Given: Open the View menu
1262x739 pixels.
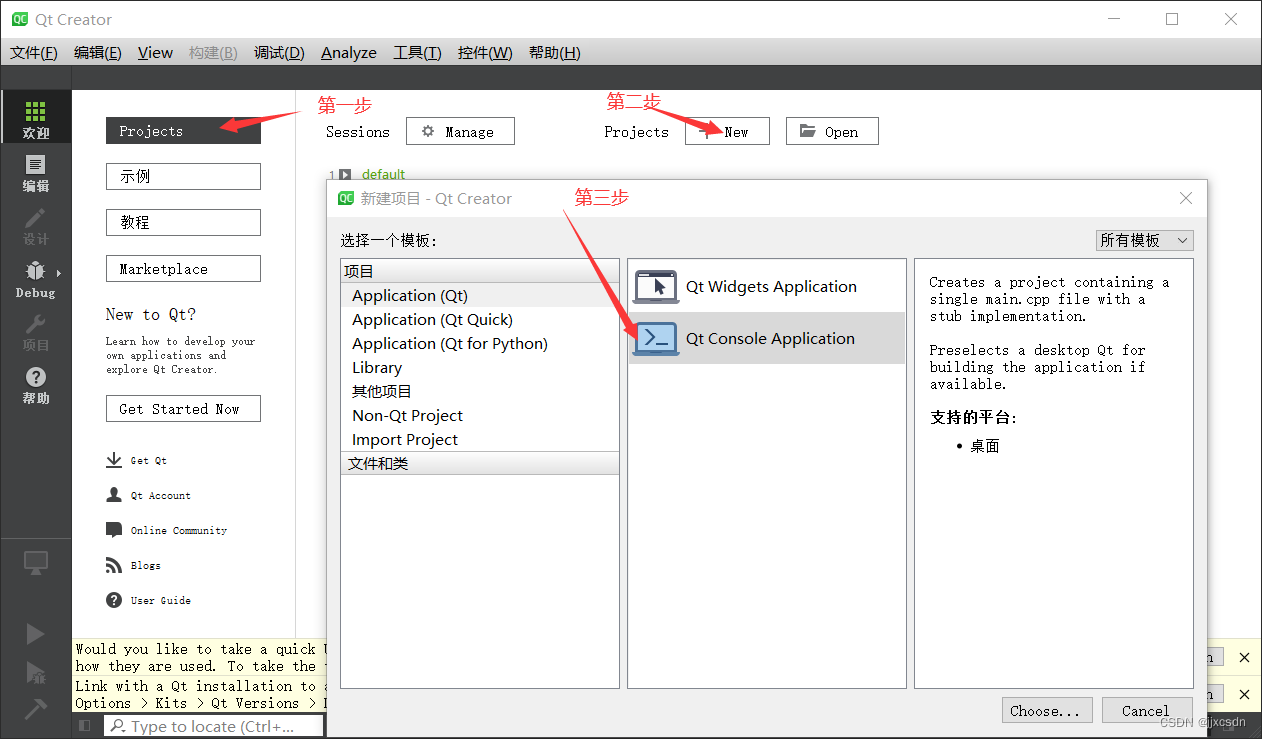Looking at the screenshot, I should [155, 52].
